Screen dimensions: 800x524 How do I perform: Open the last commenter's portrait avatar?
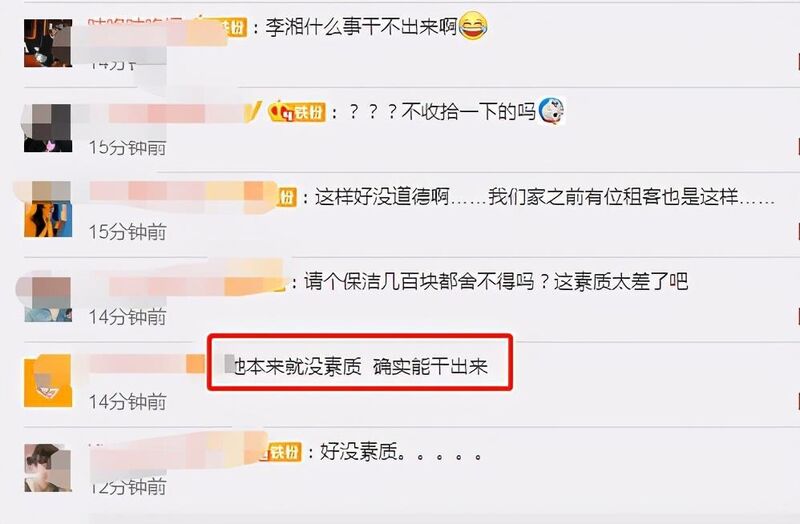[48, 468]
